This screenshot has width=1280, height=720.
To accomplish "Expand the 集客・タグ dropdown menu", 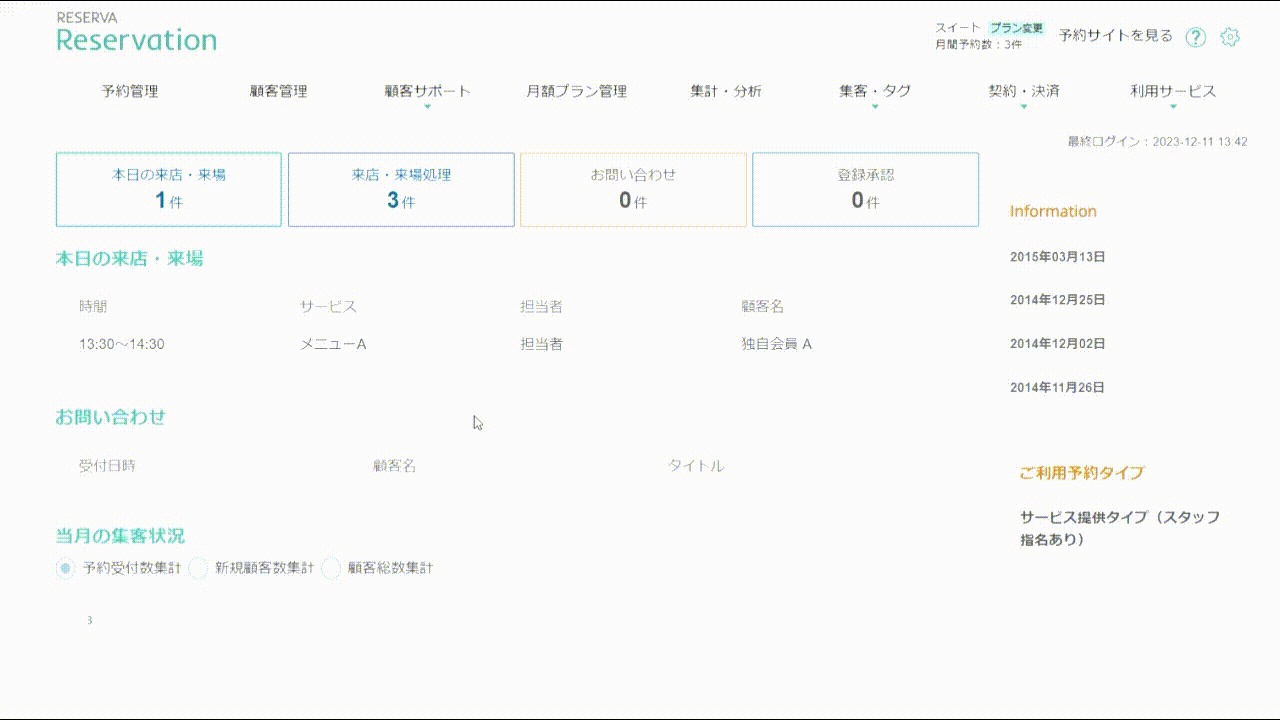I will pyautogui.click(x=875, y=91).
